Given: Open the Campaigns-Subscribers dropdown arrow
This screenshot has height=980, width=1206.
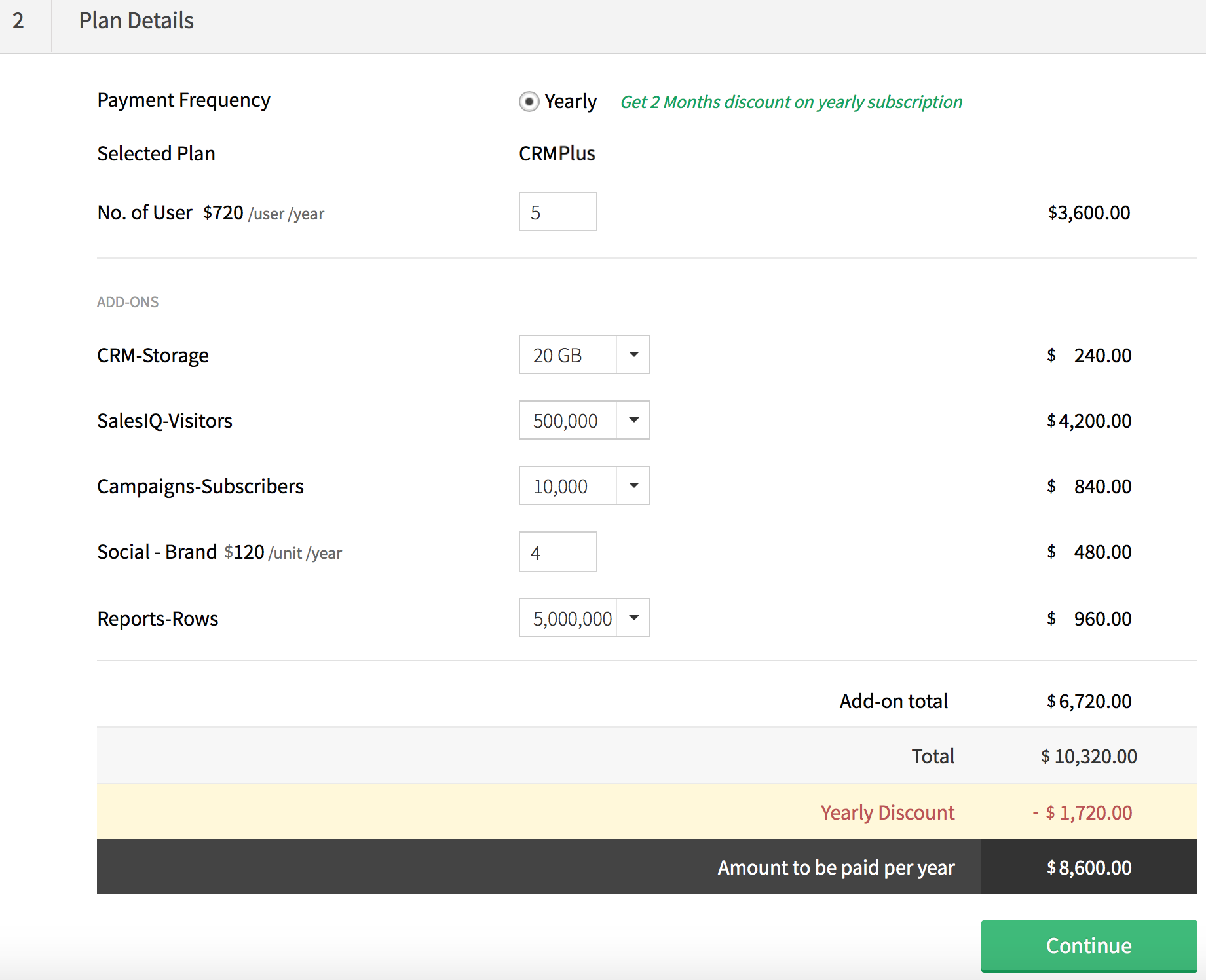Looking at the screenshot, I should click(633, 485).
